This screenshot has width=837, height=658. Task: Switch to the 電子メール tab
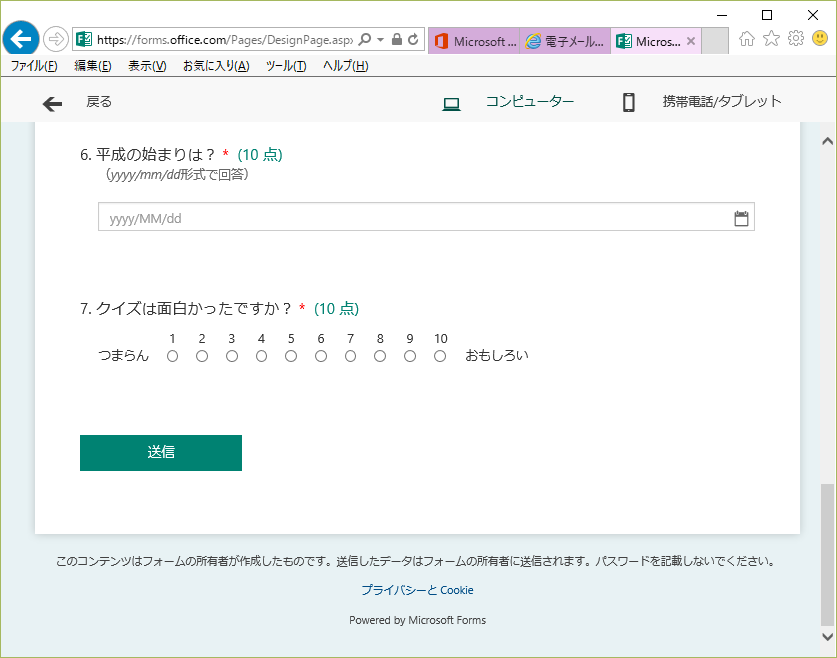(565, 41)
